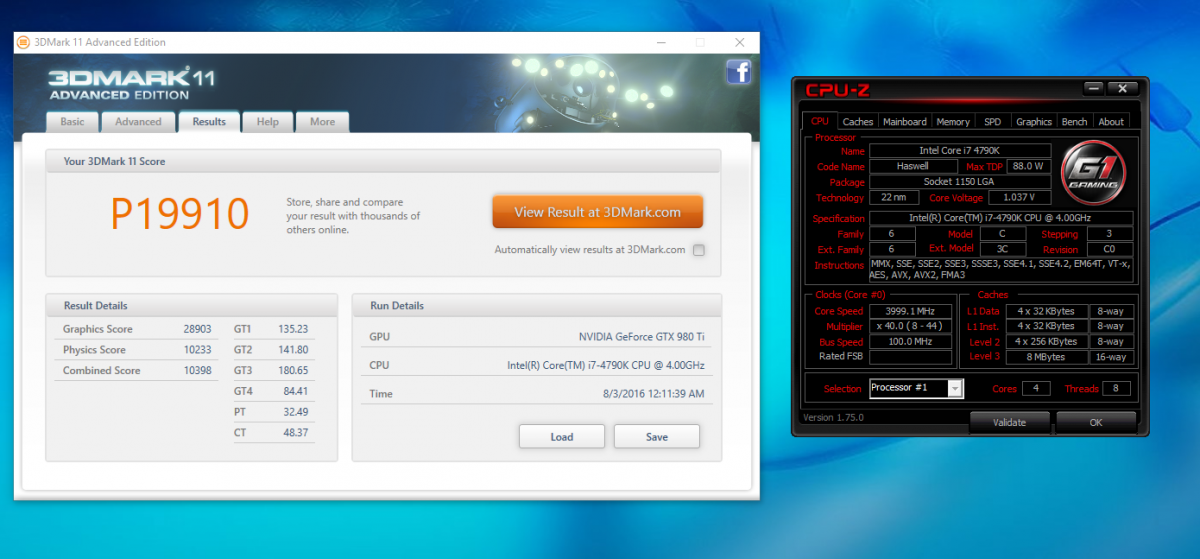
Task: Click the Save button
Action: point(657,437)
